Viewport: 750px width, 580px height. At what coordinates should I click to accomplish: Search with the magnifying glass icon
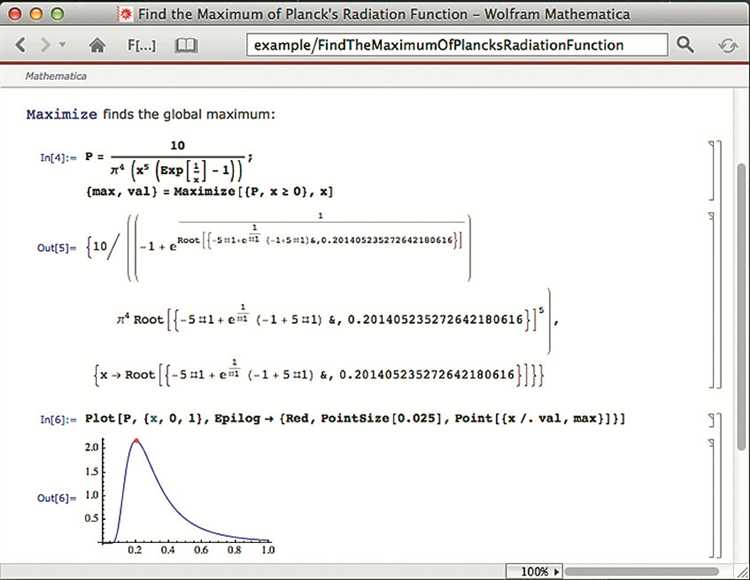pyautogui.click(x=685, y=45)
